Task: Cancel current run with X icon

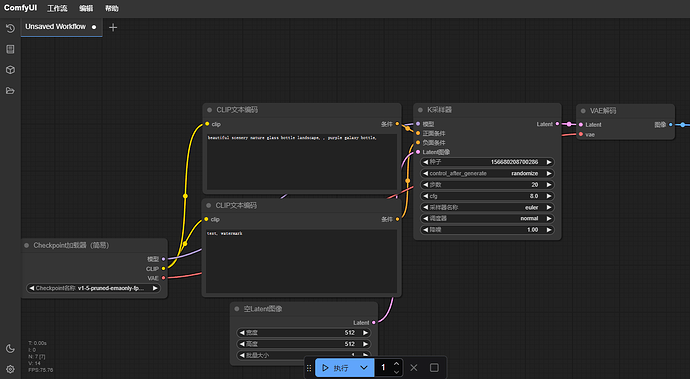Action: coord(414,368)
